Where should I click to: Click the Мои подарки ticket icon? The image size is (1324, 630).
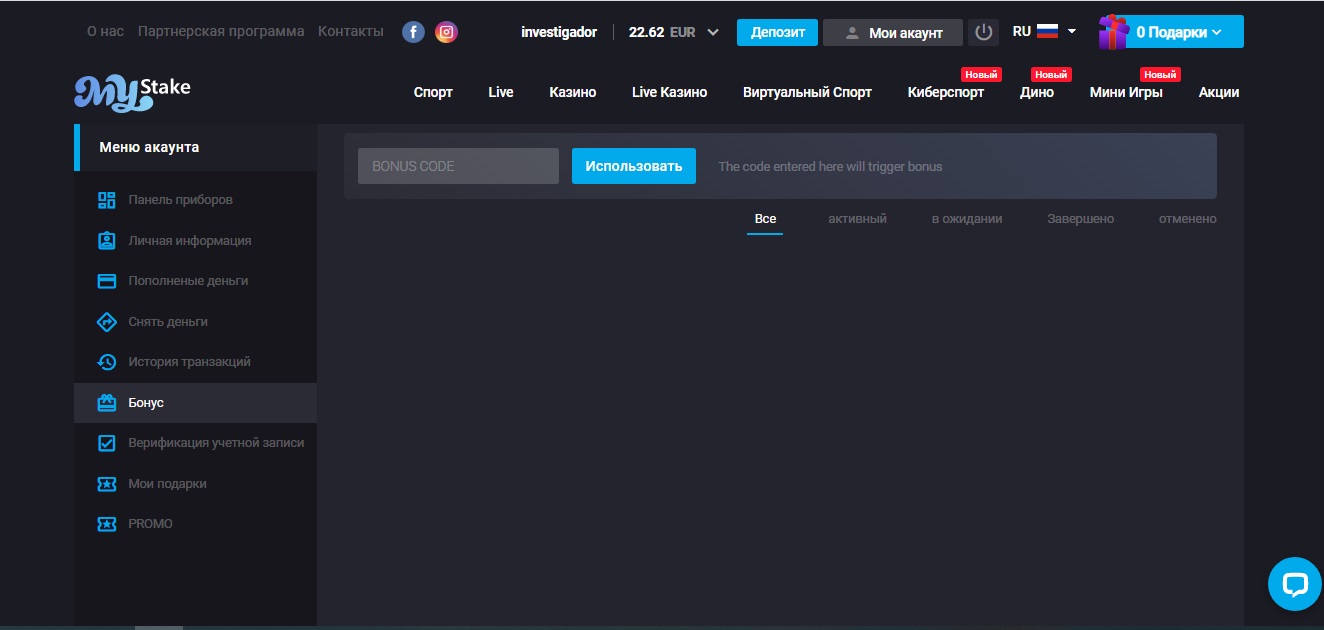tap(107, 484)
